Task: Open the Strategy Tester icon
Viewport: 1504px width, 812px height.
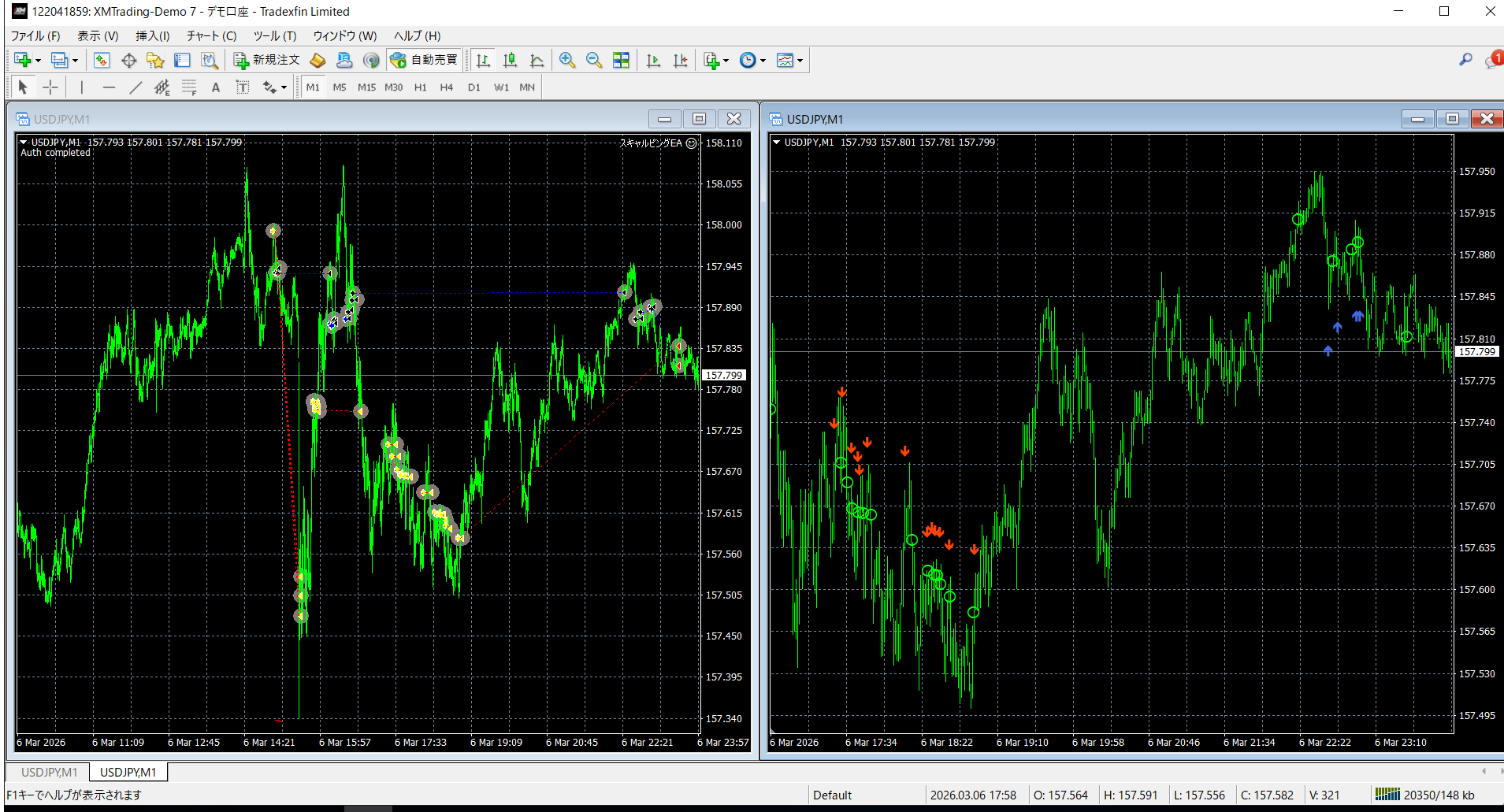Action: [208, 60]
